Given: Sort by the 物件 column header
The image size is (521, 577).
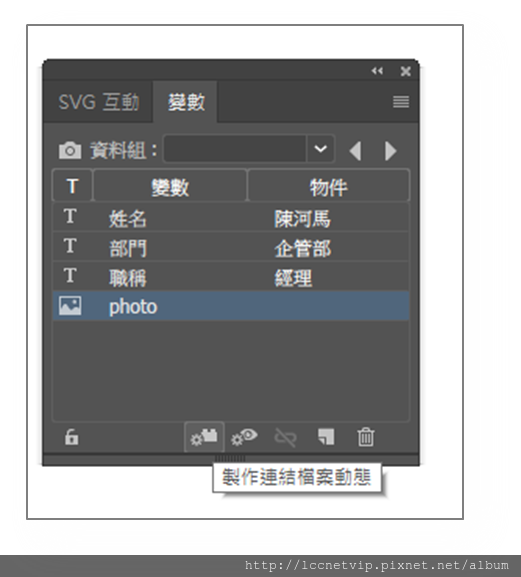Looking at the screenshot, I should [329, 186].
